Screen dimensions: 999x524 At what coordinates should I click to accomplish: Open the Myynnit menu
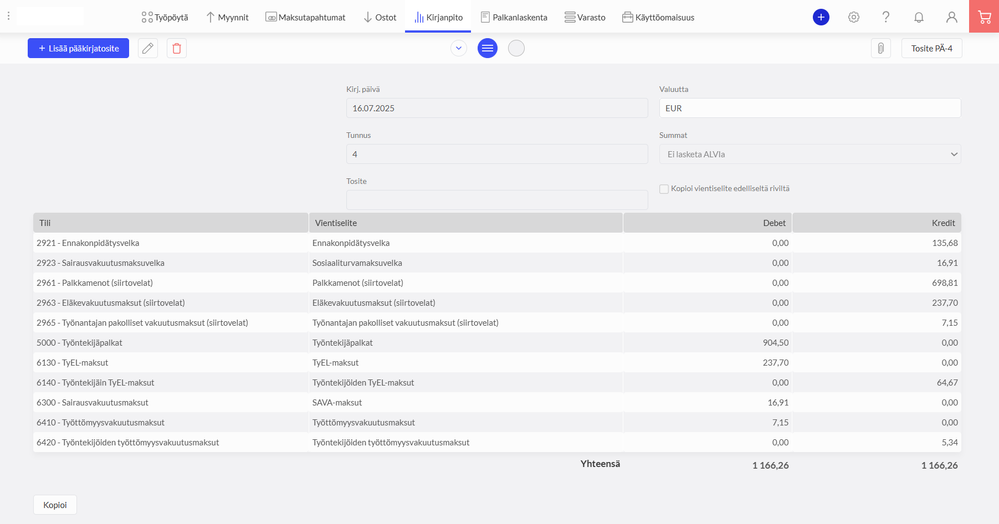pyautogui.click(x=227, y=17)
